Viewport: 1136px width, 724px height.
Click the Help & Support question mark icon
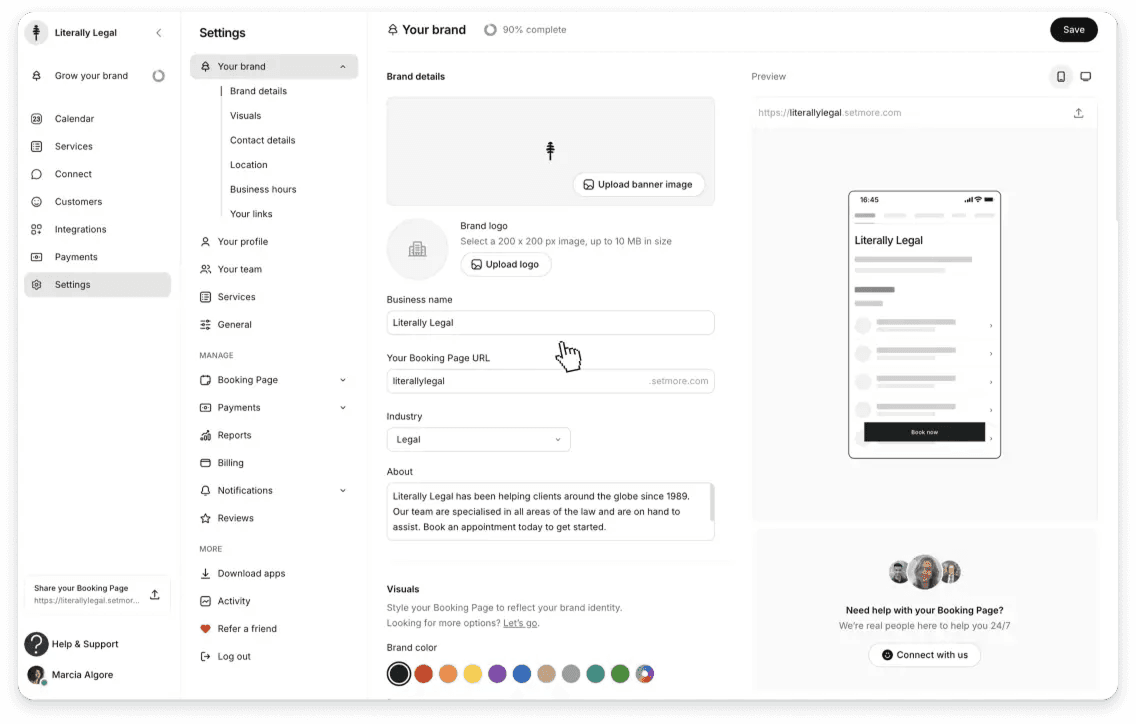pos(36,644)
